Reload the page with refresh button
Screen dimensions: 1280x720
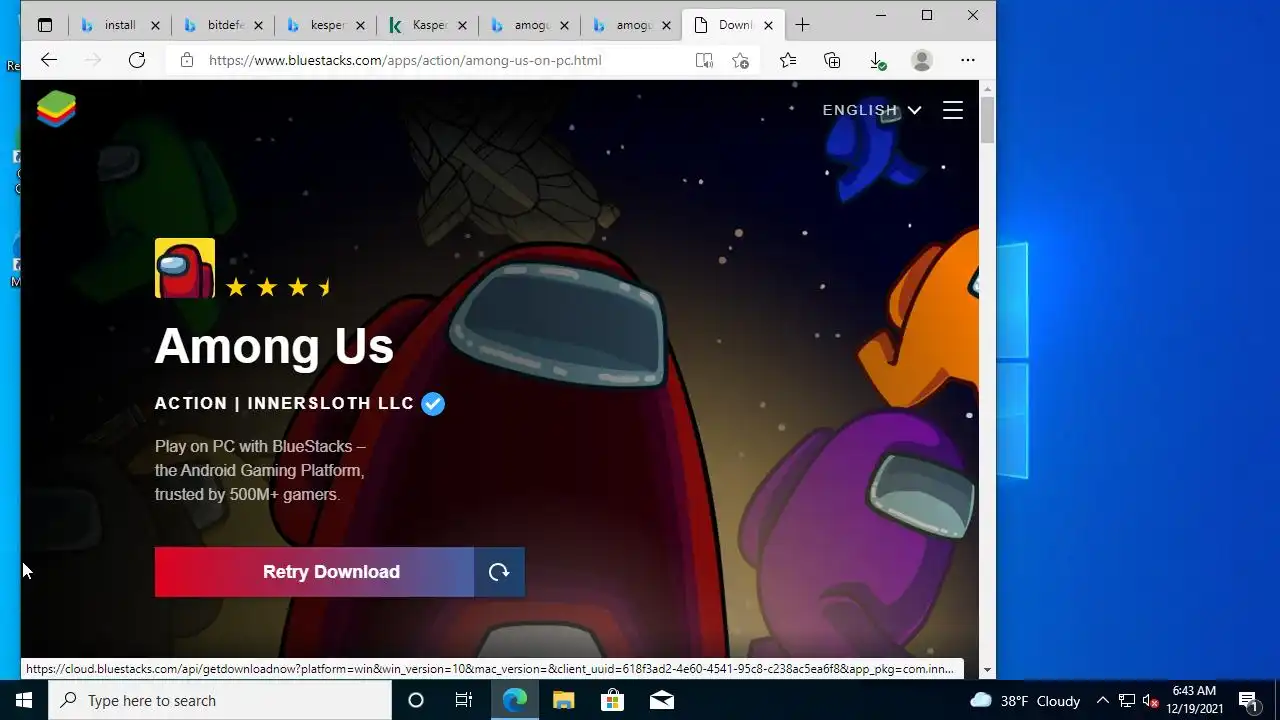137,60
